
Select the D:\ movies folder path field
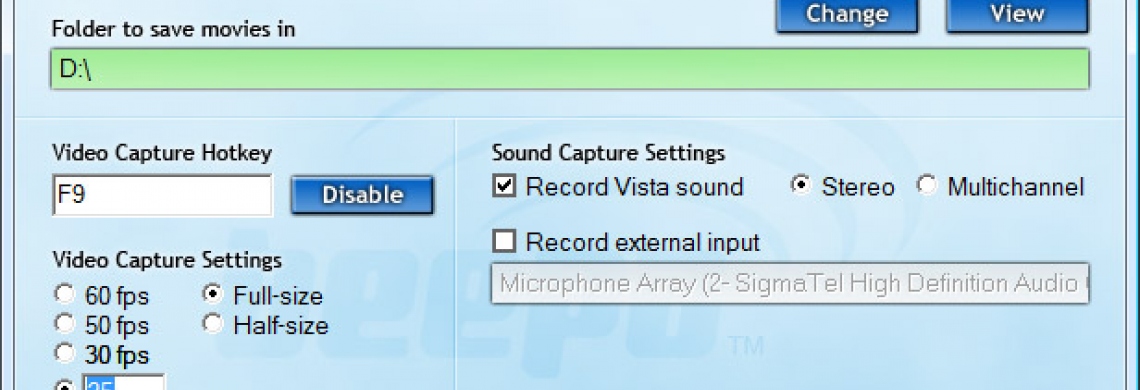[570, 69]
